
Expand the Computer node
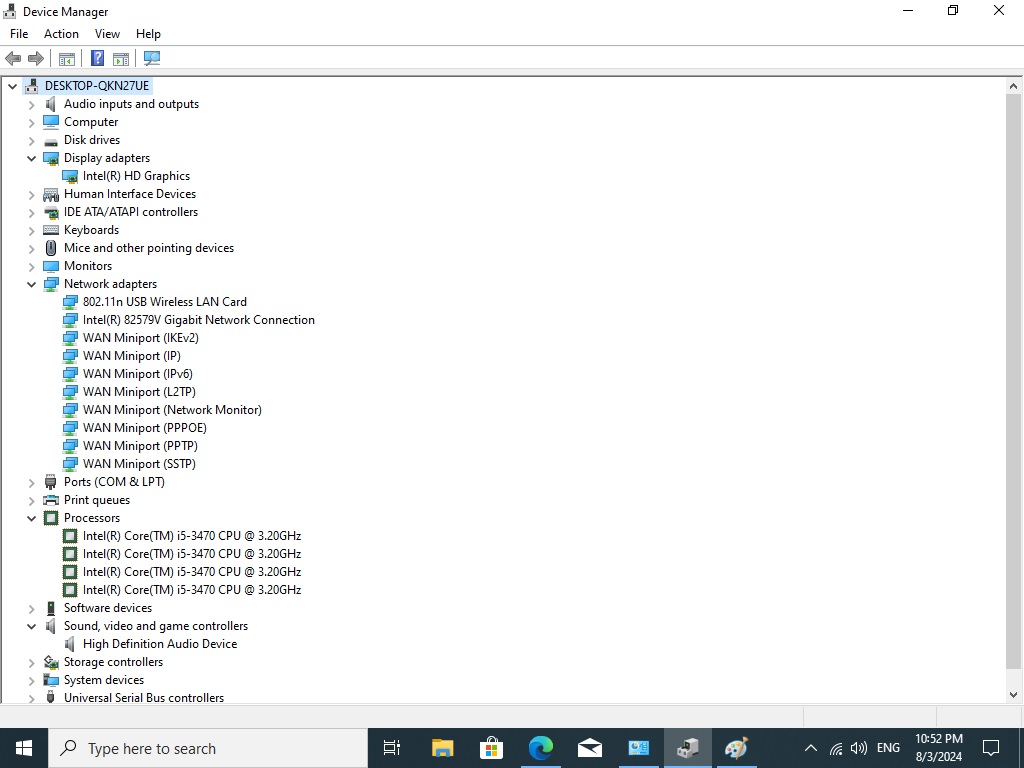pos(31,122)
